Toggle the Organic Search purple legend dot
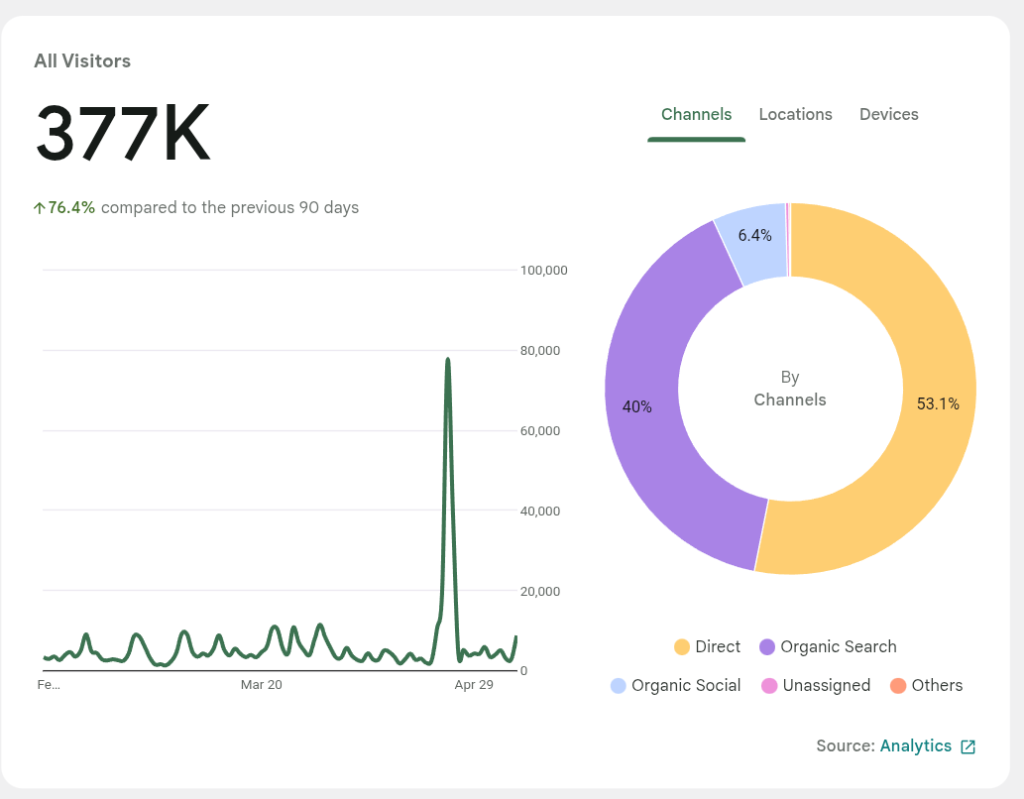 767,647
